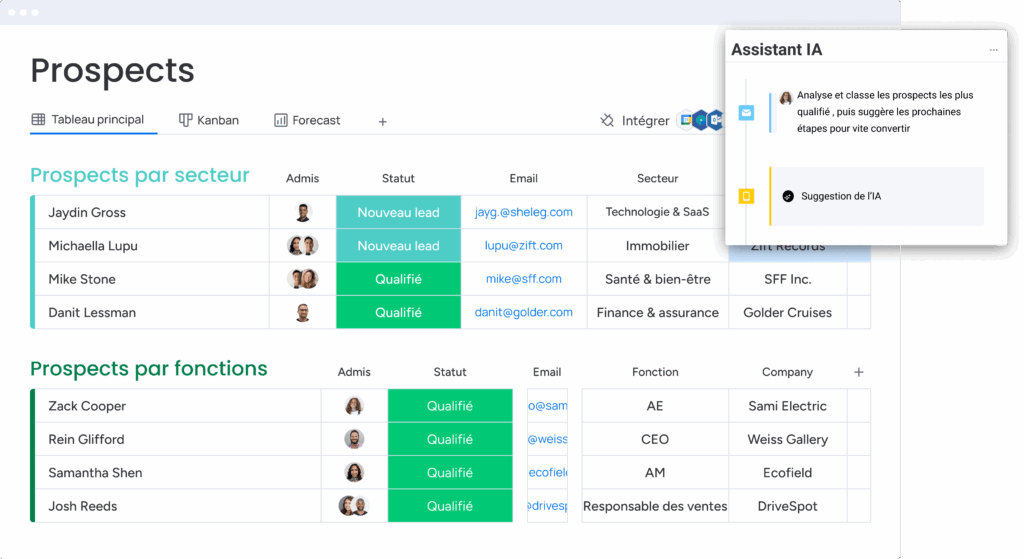The height and width of the screenshot is (559, 1024).
Task: Open email link danit@golder.com
Action: pyautogui.click(x=524, y=312)
